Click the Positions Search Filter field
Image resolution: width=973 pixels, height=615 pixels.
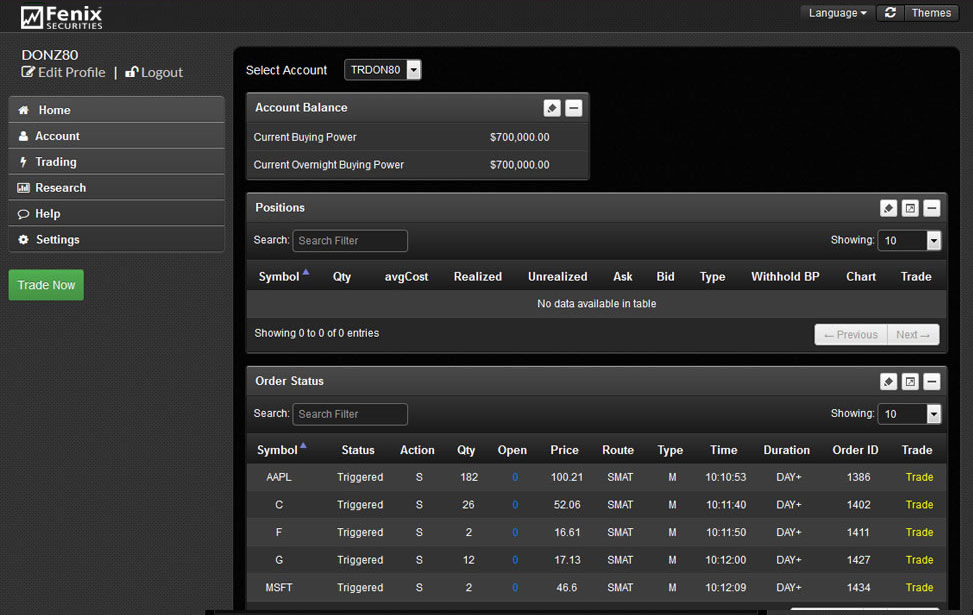click(350, 241)
